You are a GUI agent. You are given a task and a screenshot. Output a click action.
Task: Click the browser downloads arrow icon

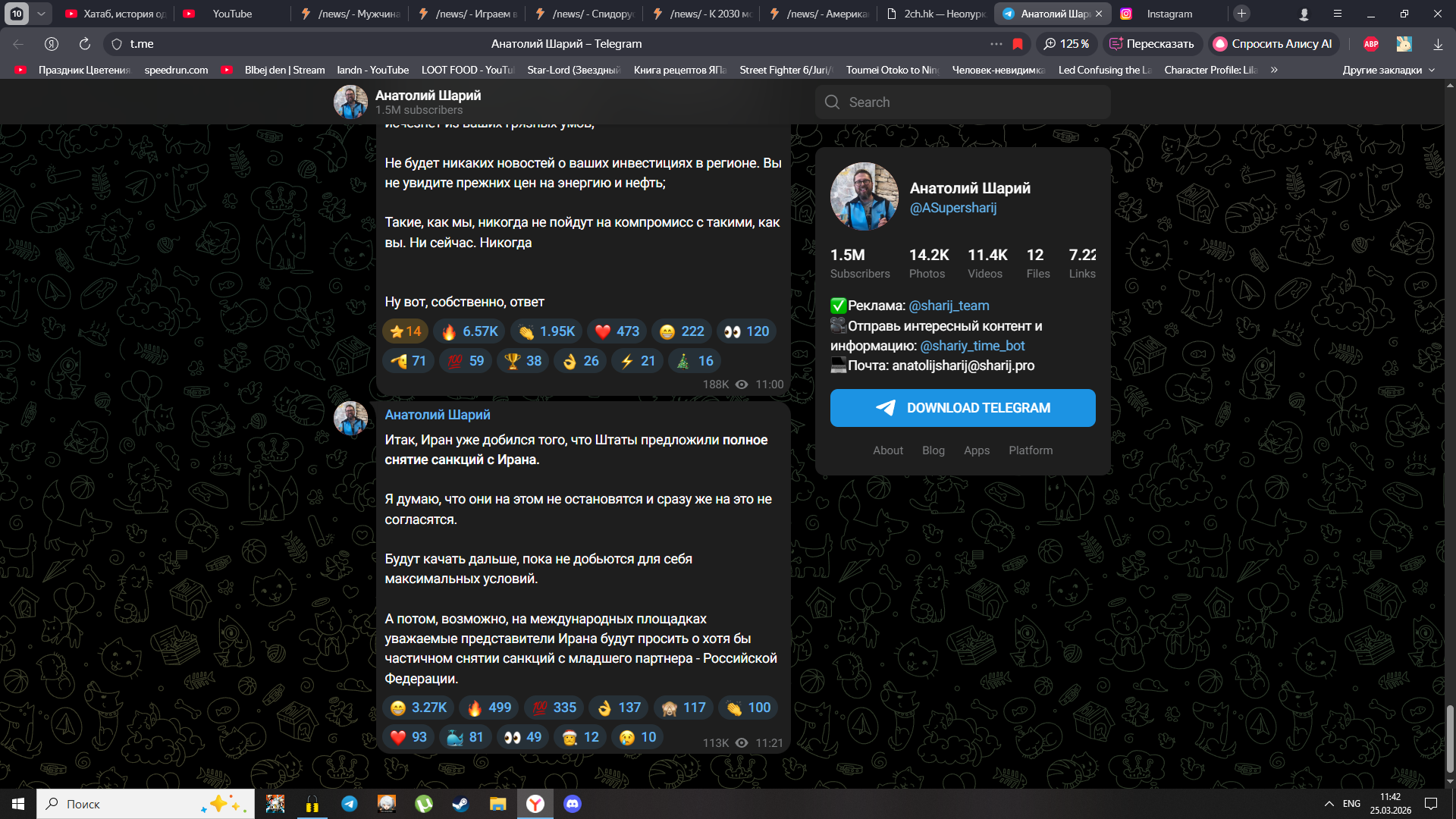pos(1438,44)
